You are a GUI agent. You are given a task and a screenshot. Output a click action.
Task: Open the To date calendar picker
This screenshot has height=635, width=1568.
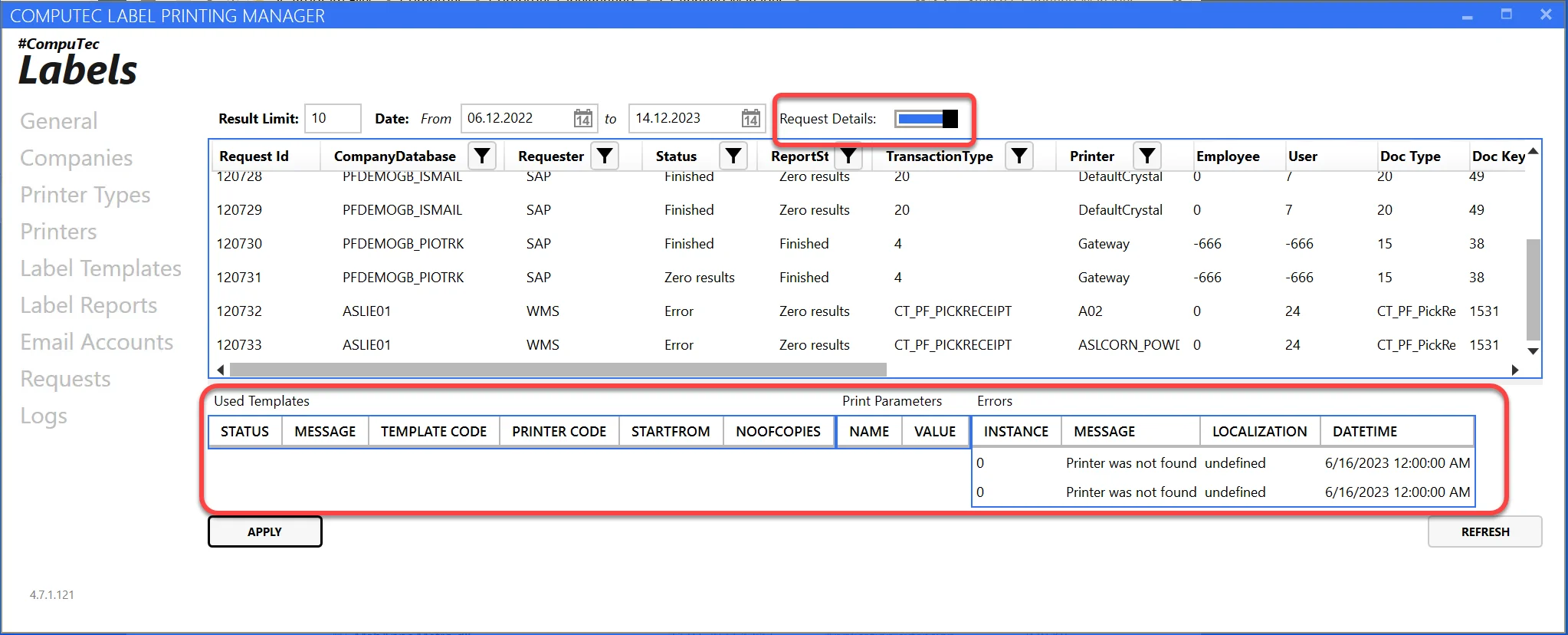[751, 118]
